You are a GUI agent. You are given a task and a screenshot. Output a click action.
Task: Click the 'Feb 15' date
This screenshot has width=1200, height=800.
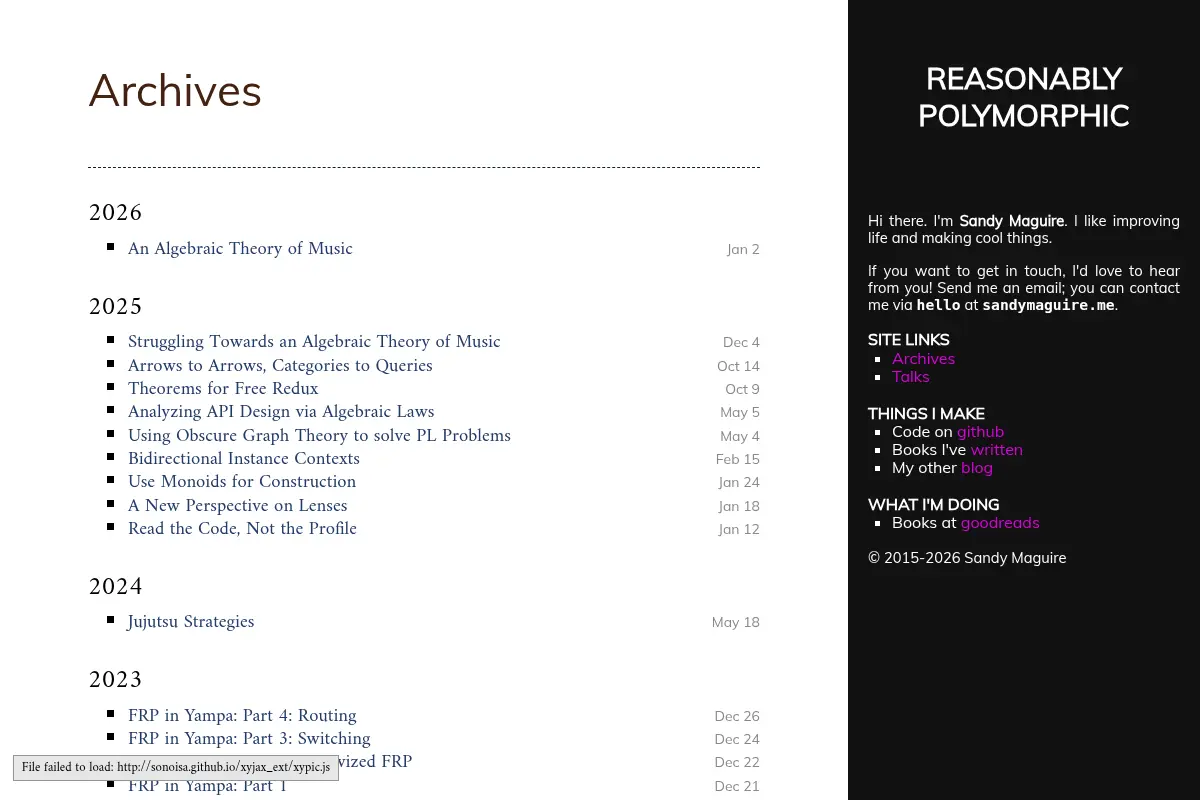[738, 459]
